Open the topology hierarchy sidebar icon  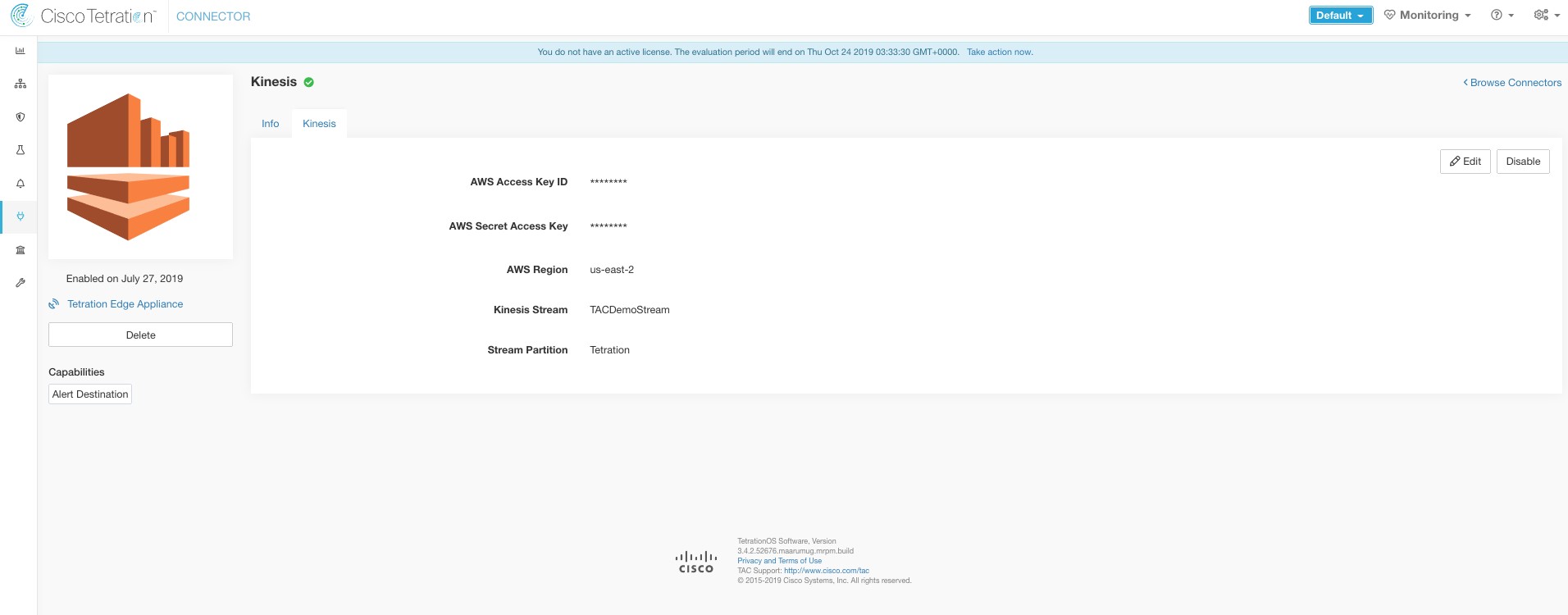(20, 84)
